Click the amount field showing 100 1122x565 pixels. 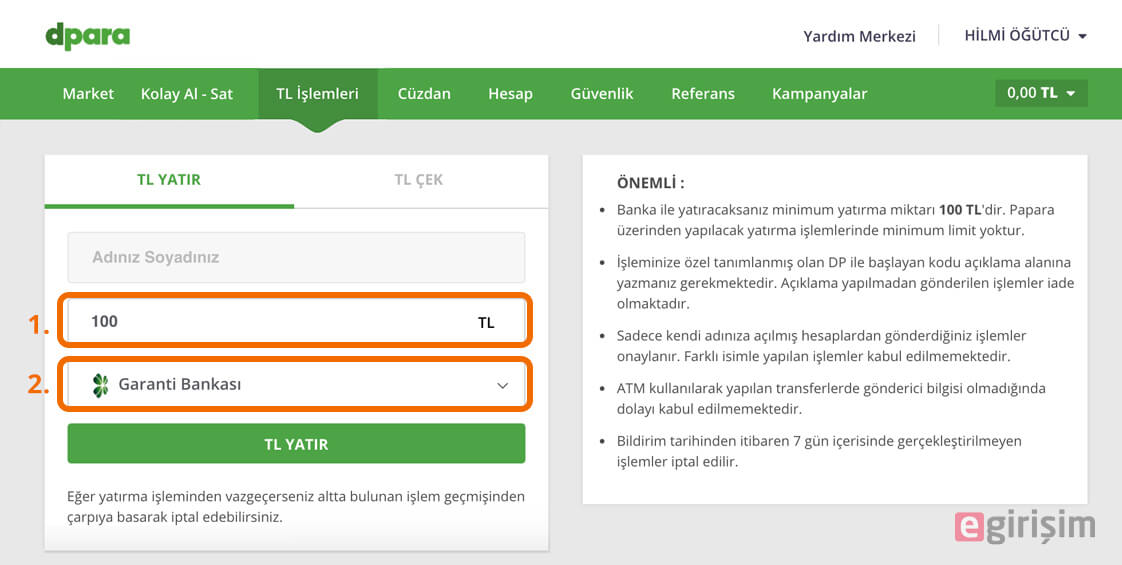pyautogui.click(x=296, y=321)
